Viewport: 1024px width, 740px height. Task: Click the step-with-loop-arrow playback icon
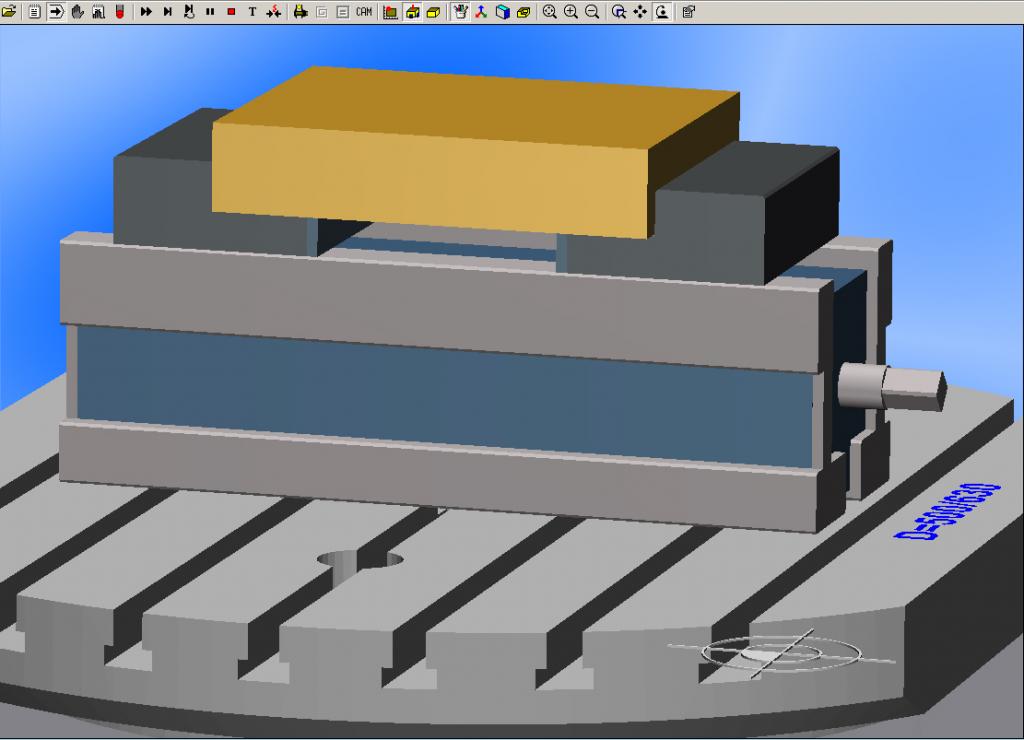point(189,12)
